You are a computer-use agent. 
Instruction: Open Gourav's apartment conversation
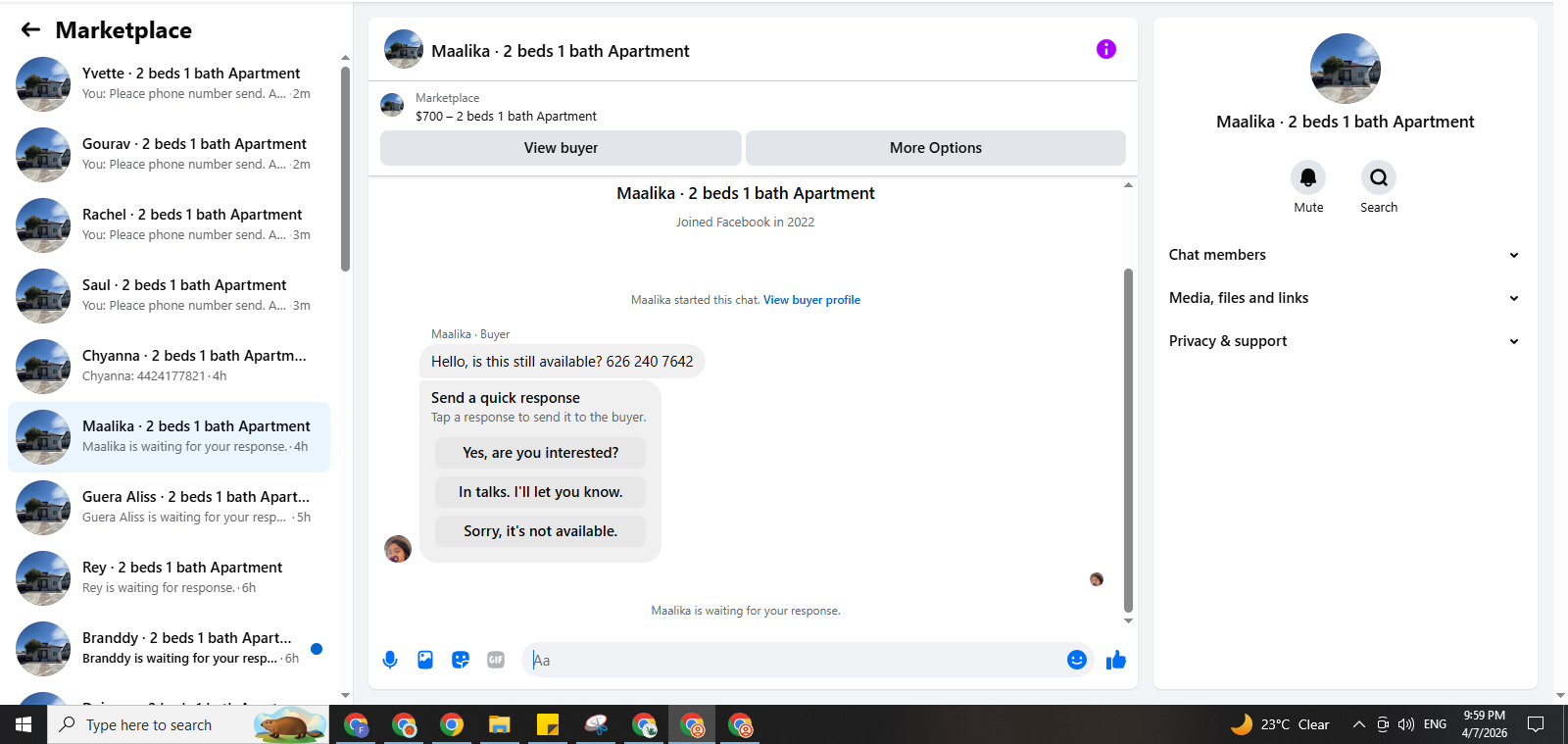pyautogui.click(x=169, y=155)
